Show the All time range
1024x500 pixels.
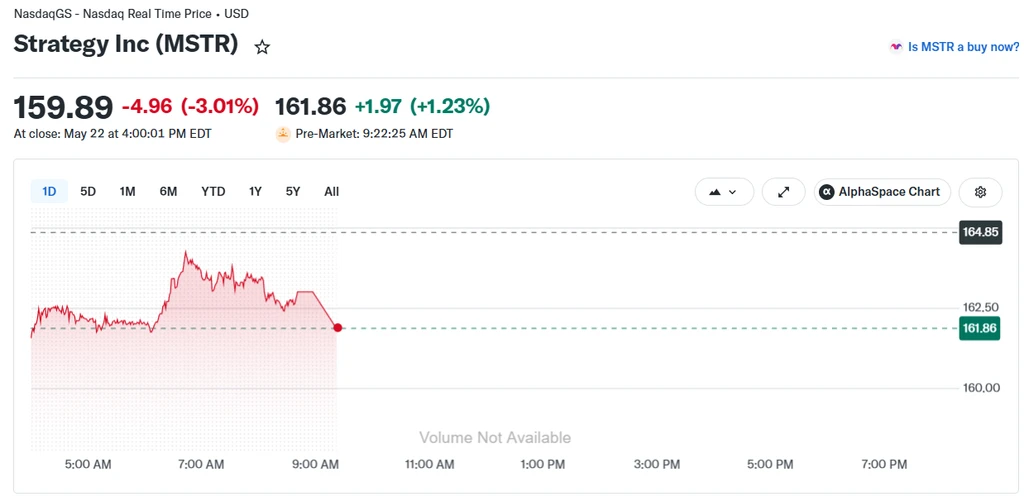pos(332,192)
